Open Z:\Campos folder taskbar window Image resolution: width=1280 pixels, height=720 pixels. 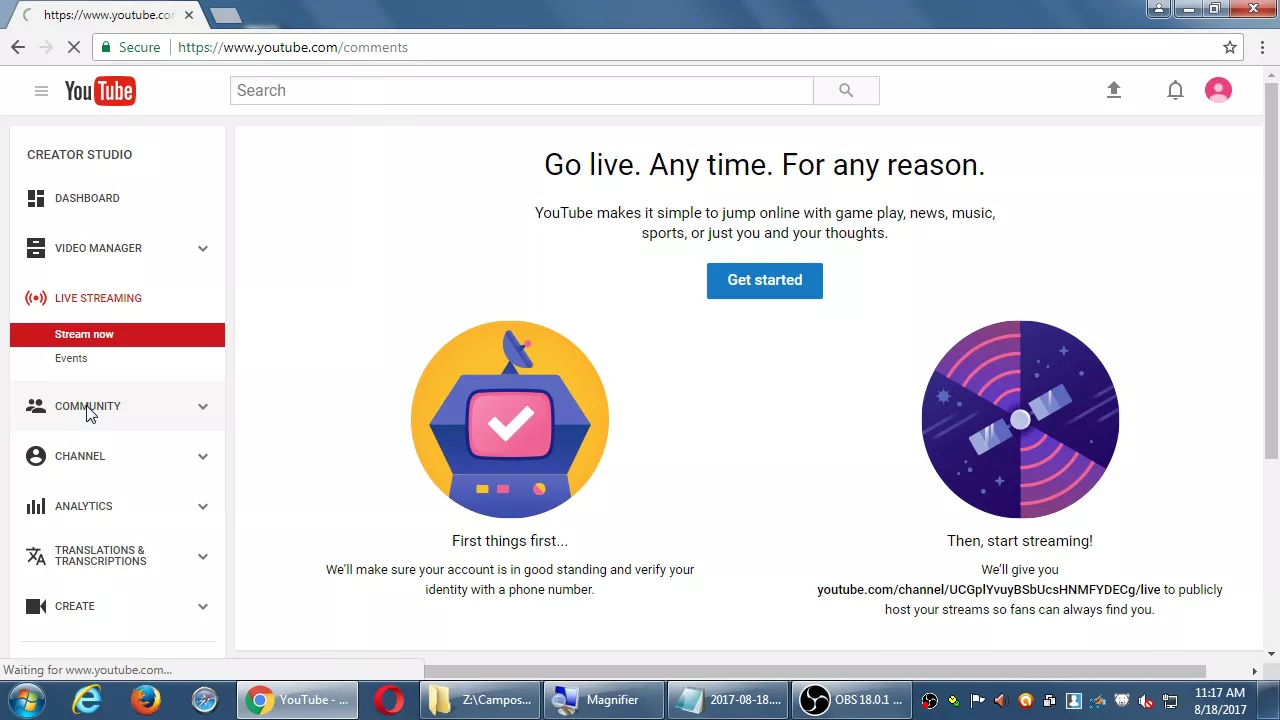click(481, 700)
